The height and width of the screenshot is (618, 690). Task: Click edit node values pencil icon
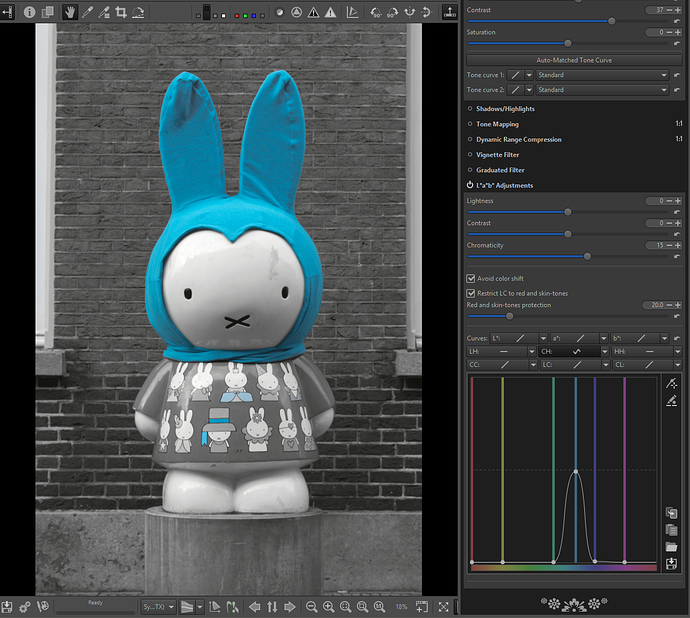tap(671, 401)
